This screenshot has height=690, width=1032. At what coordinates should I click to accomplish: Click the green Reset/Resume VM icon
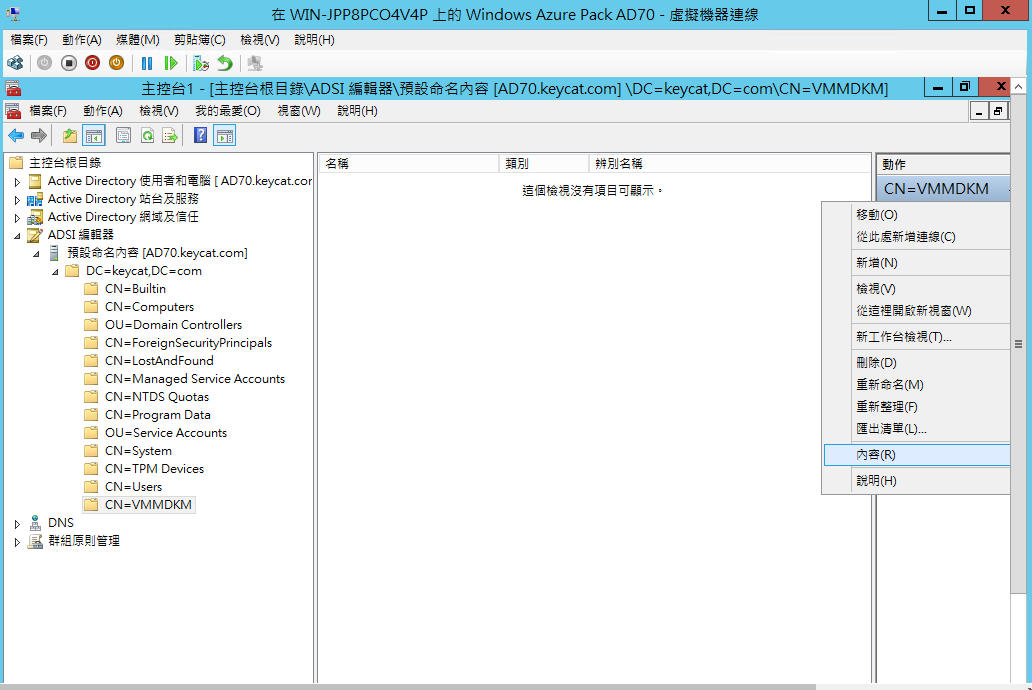point(171,63)
